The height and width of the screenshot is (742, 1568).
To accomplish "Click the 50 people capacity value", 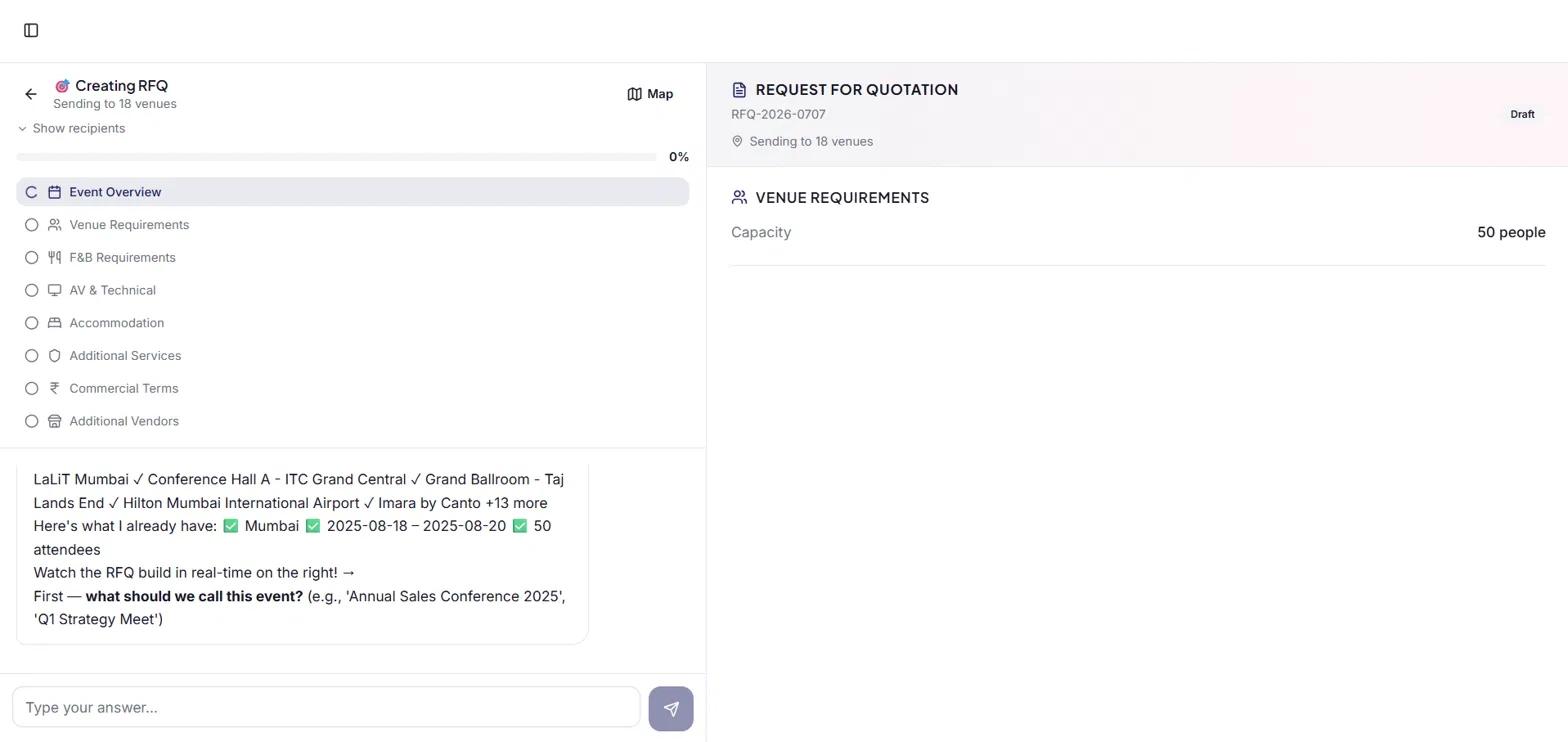I will [1511, 232].
